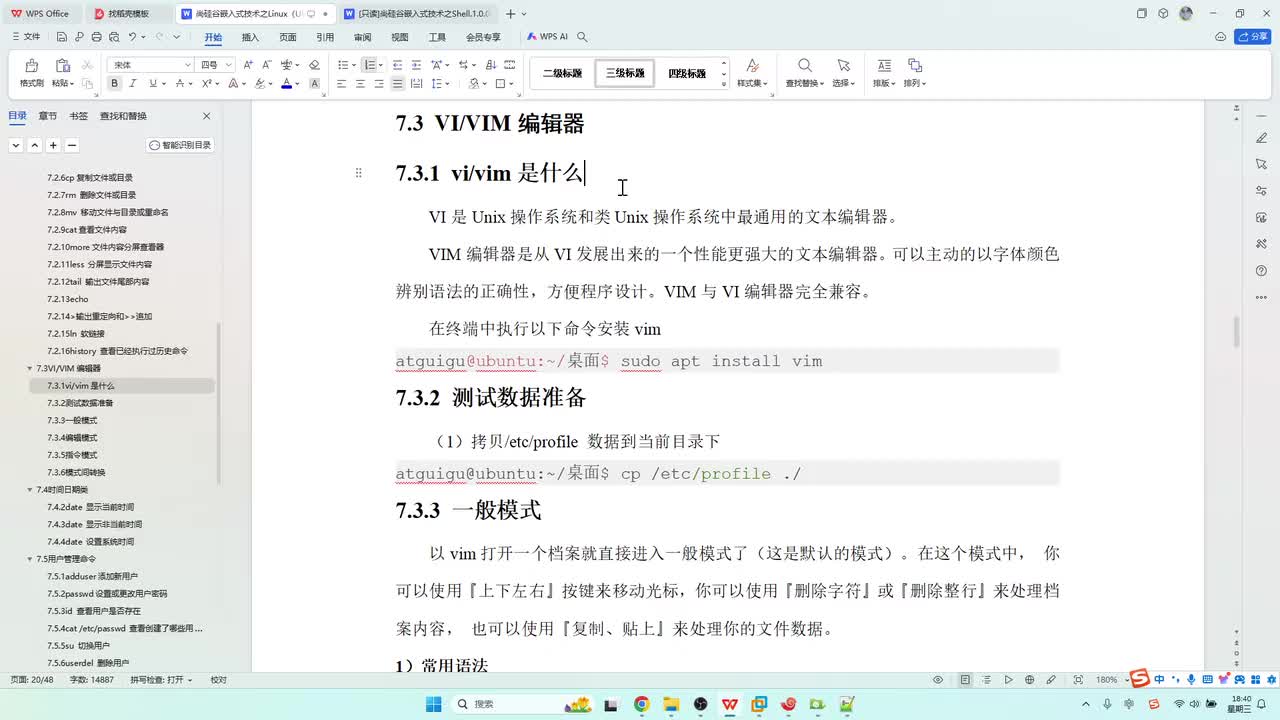The height and width of the screenshot is (720, 1280).
Task: Collapse the 7.3VI/VIM 编辑器 outline node
Action: tap(29, 368)
